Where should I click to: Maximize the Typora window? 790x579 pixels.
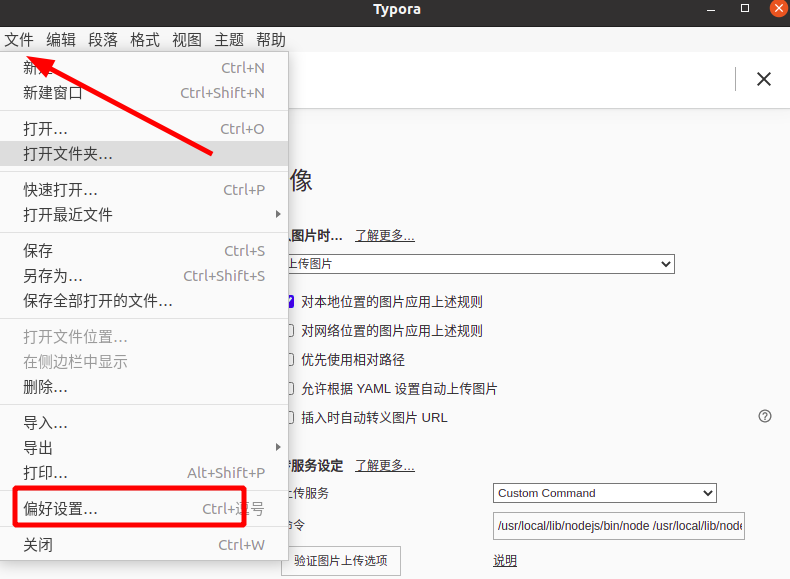(745, 9)
